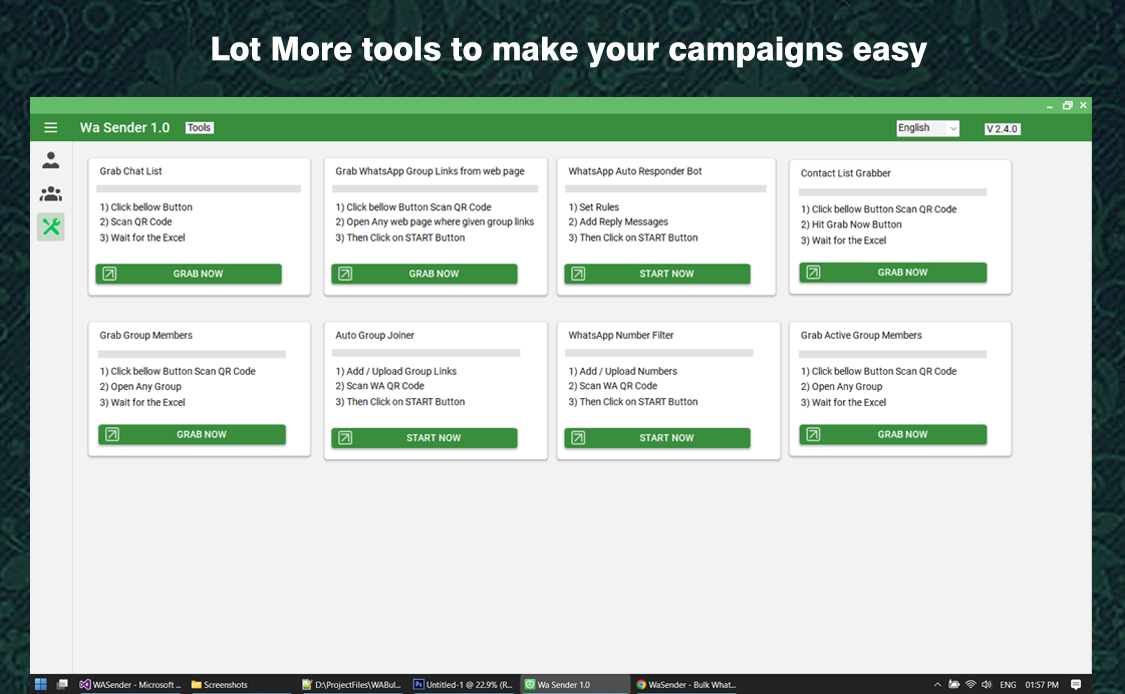
Task: Click launch icon in Grab Chat List card
Action: click(109, 273)
